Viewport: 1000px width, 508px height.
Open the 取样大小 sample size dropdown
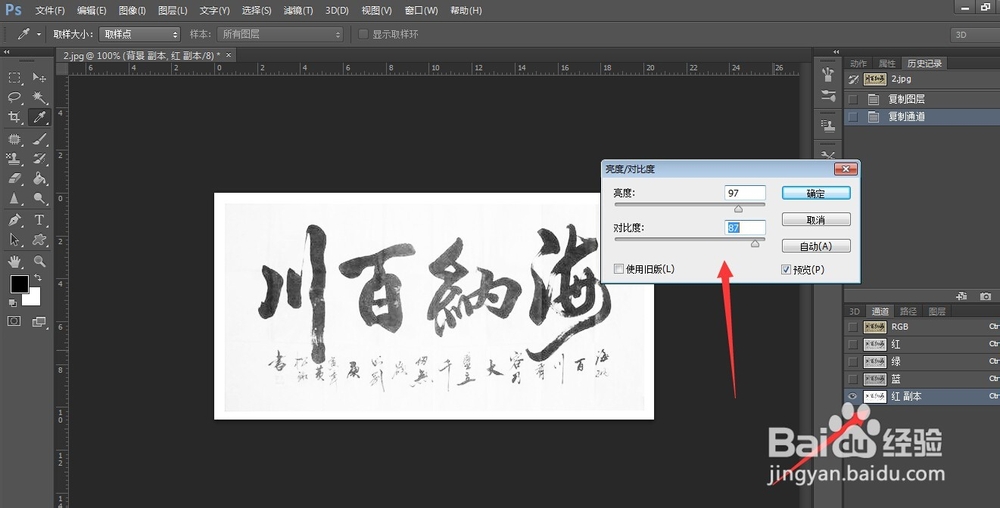pyautogui.click(x=140, y=34)
